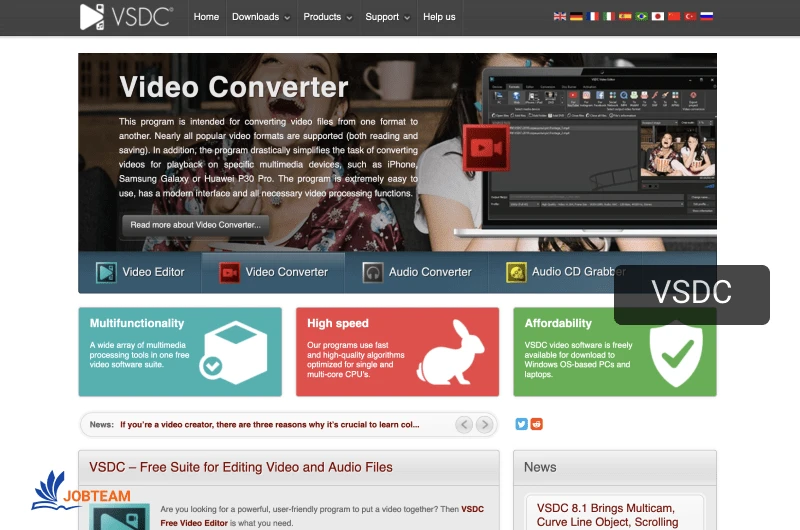Open the Help us page
The height and width of the screenshot is (530, 800).
tap(439, 17)
